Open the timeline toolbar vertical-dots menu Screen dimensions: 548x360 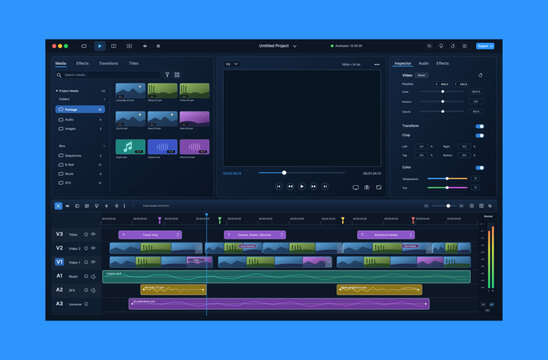point(124,206)
